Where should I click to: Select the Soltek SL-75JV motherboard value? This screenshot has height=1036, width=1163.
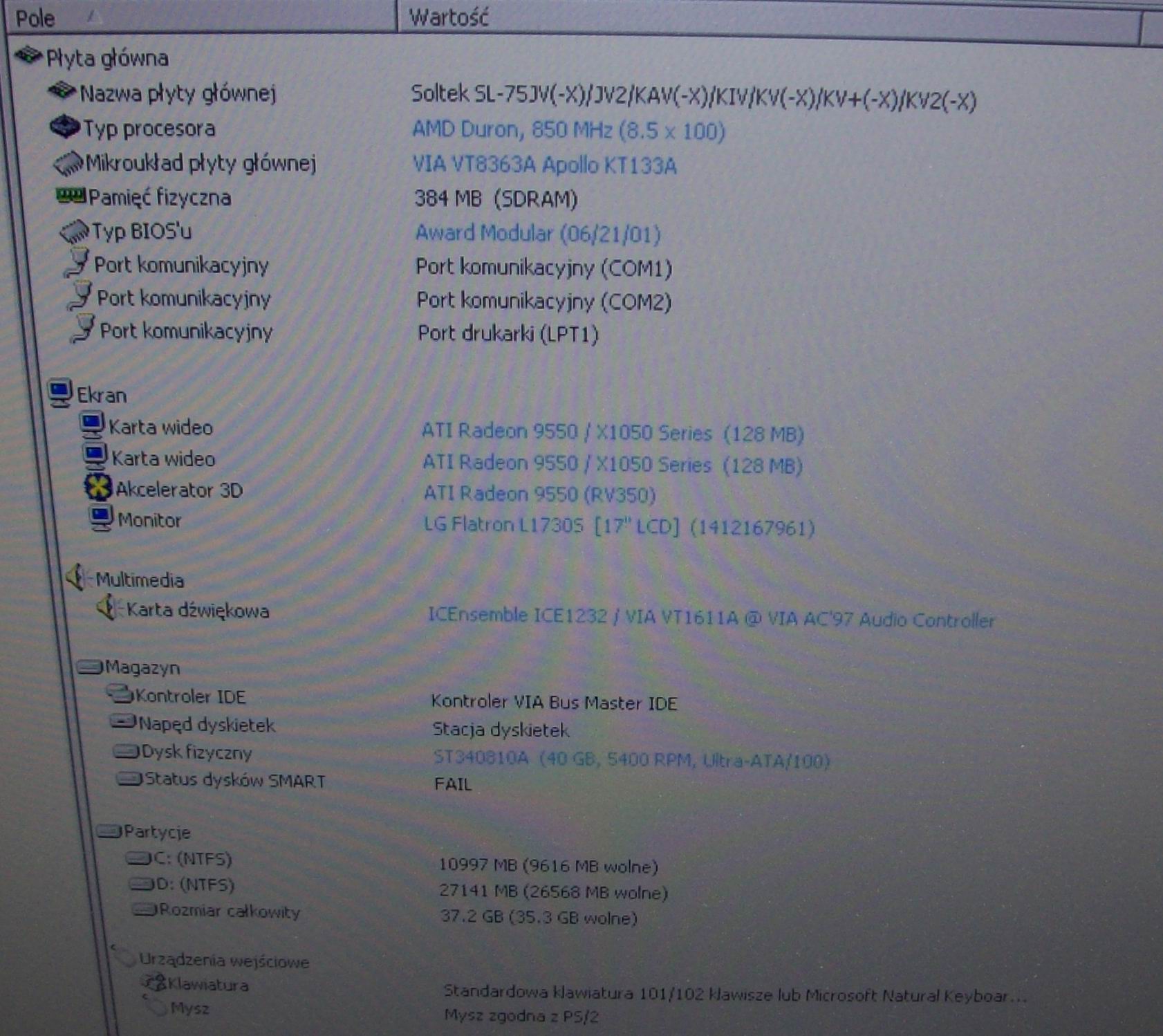[694, 98]
